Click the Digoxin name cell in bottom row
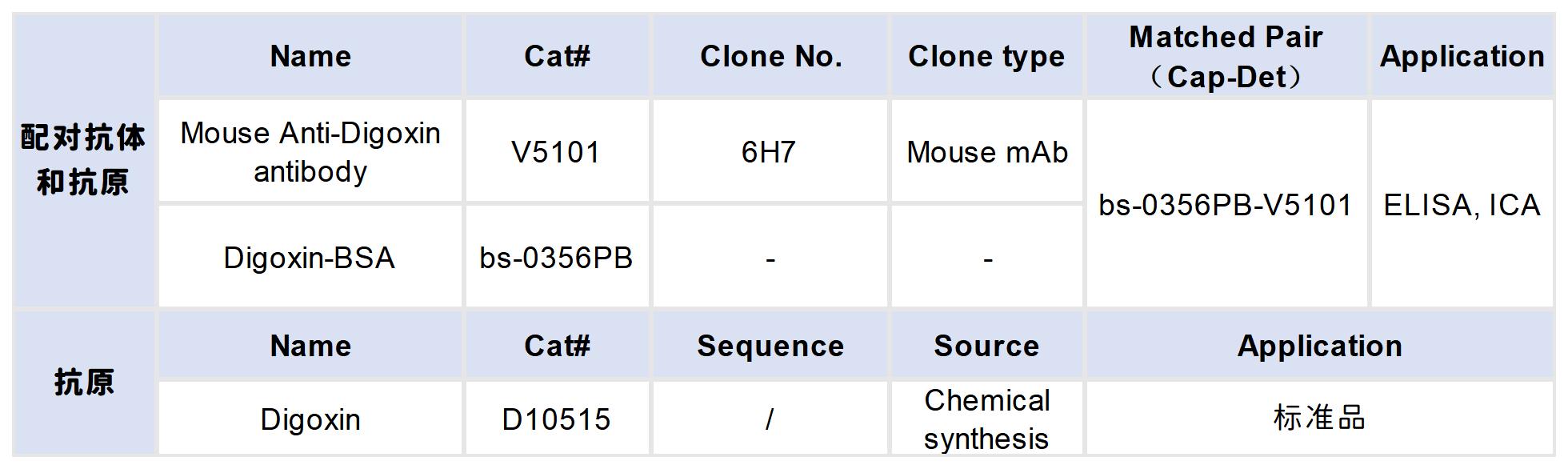 click(310, 419)
